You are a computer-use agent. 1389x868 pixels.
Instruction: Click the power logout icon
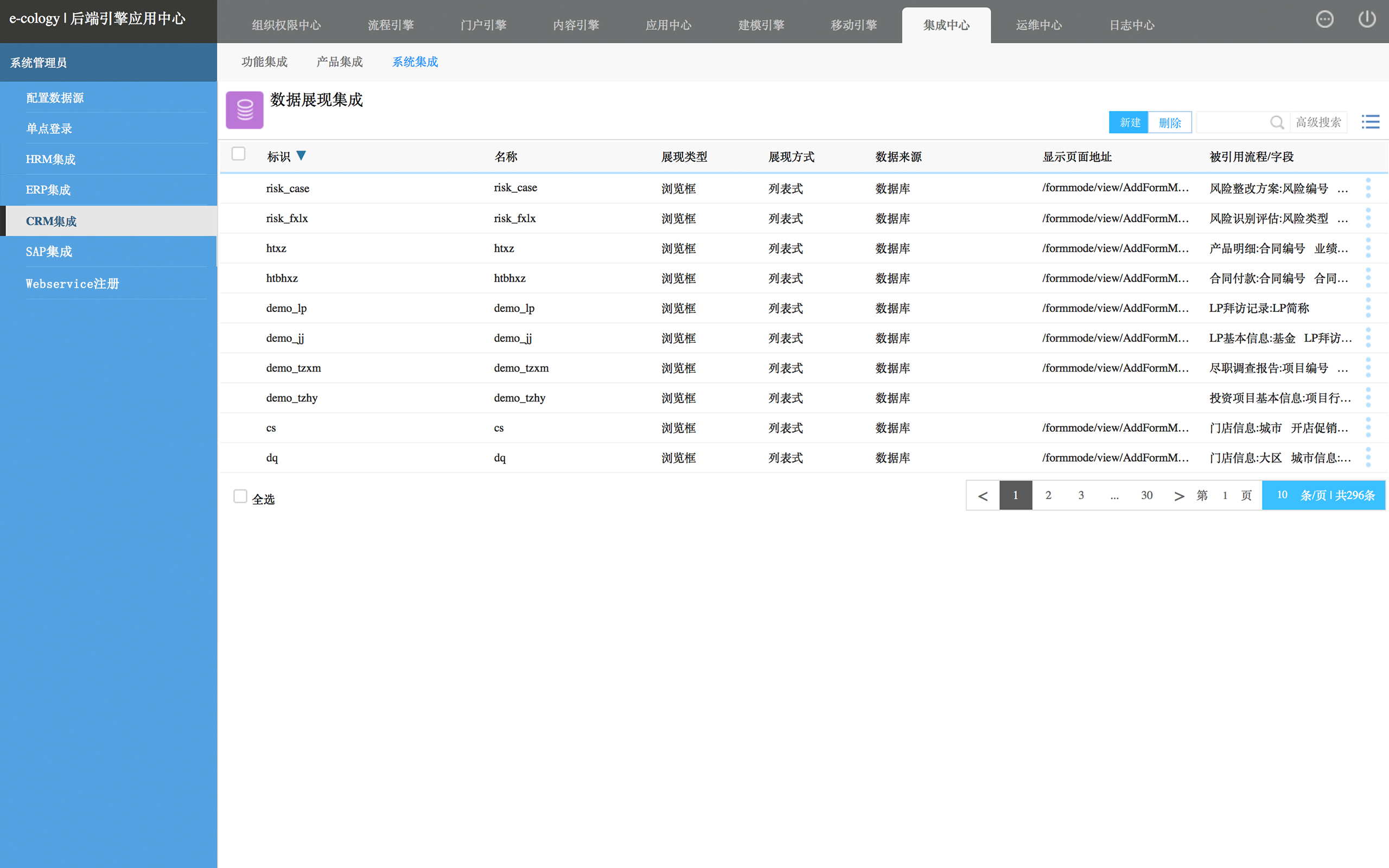(1367, 19)
